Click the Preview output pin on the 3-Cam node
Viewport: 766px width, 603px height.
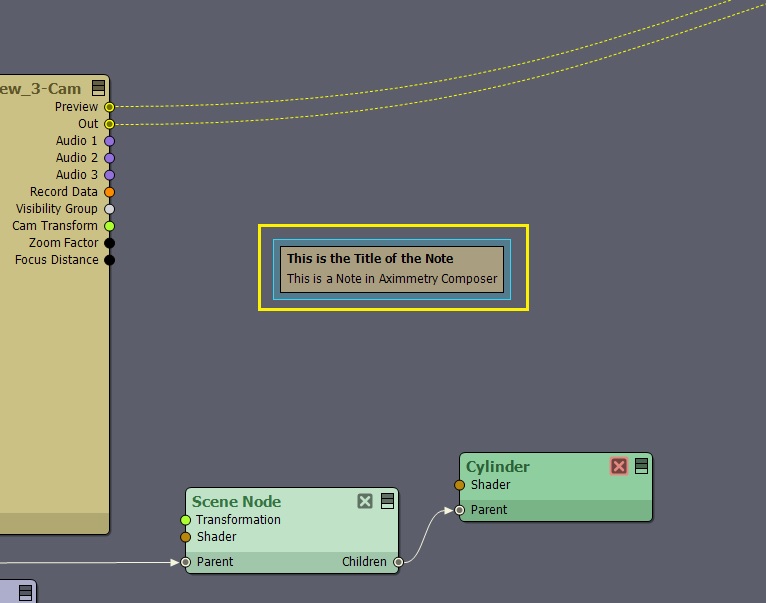point(109,107)
